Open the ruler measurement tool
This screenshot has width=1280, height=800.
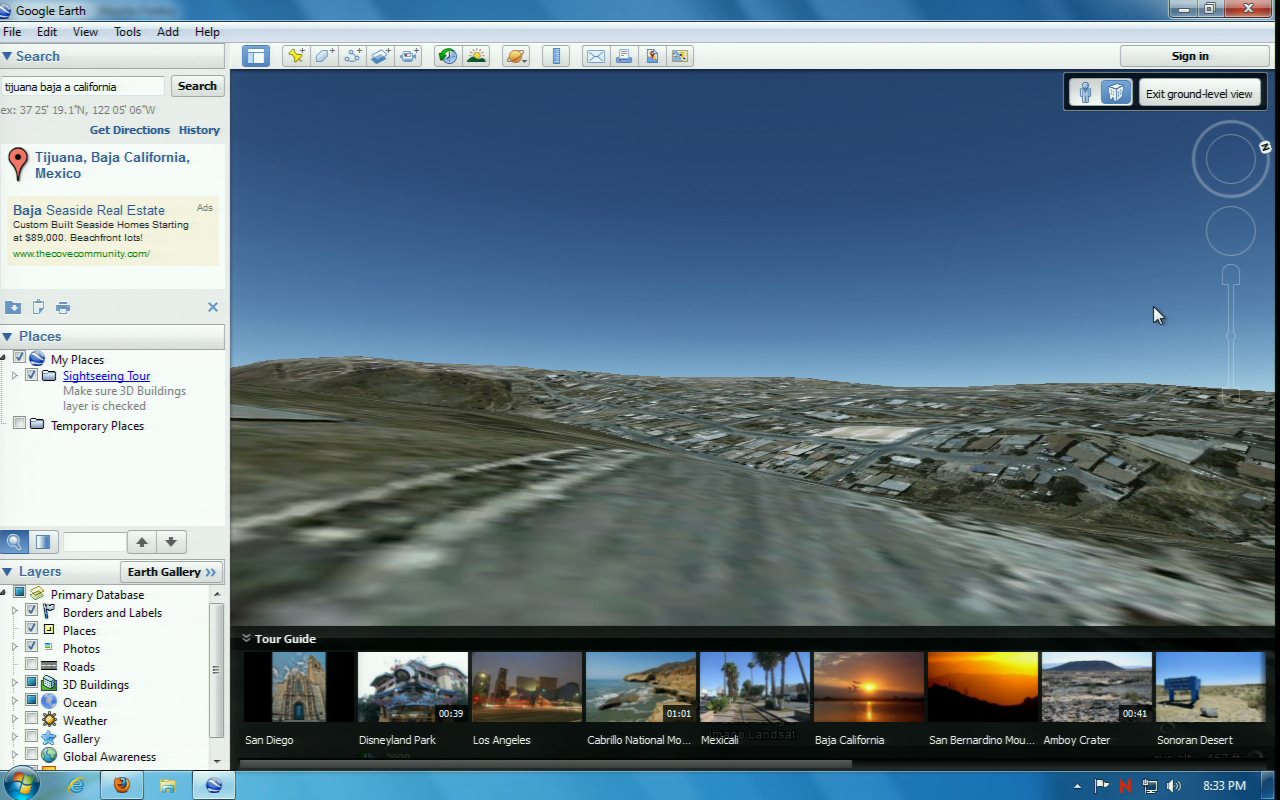[x=556, y=56]
